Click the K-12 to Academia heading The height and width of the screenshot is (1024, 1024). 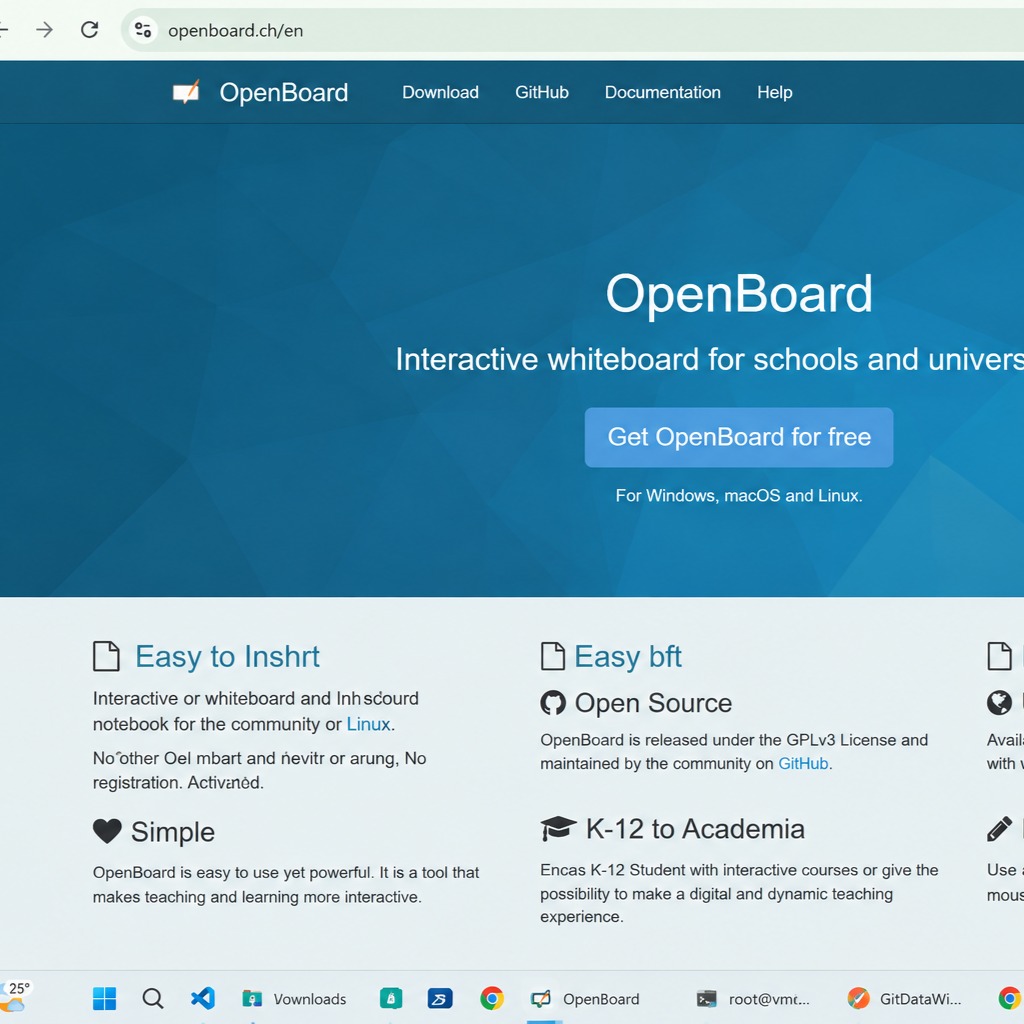(695, 829)
